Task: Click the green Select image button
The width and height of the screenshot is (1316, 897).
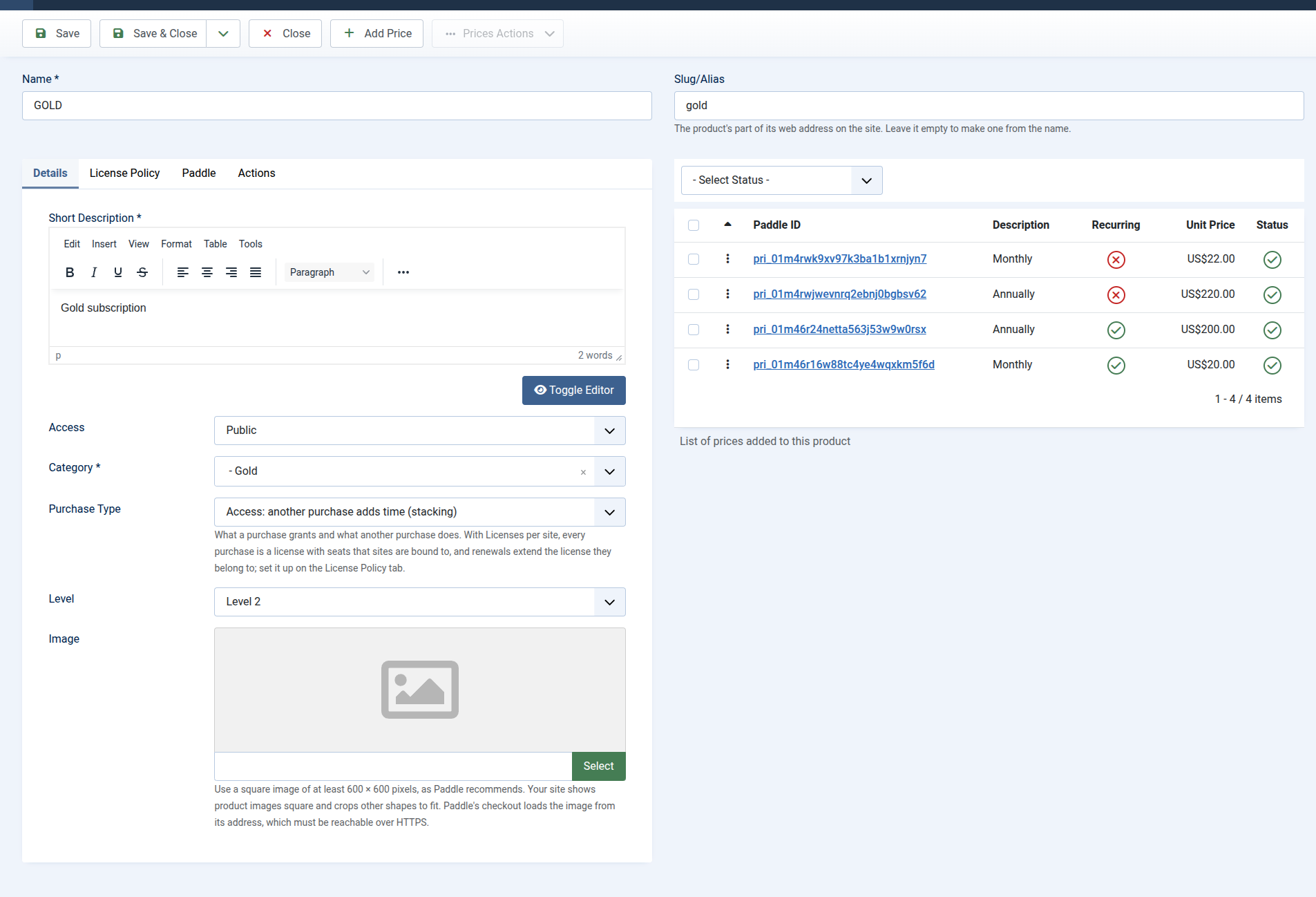Action: click(598, 766)
